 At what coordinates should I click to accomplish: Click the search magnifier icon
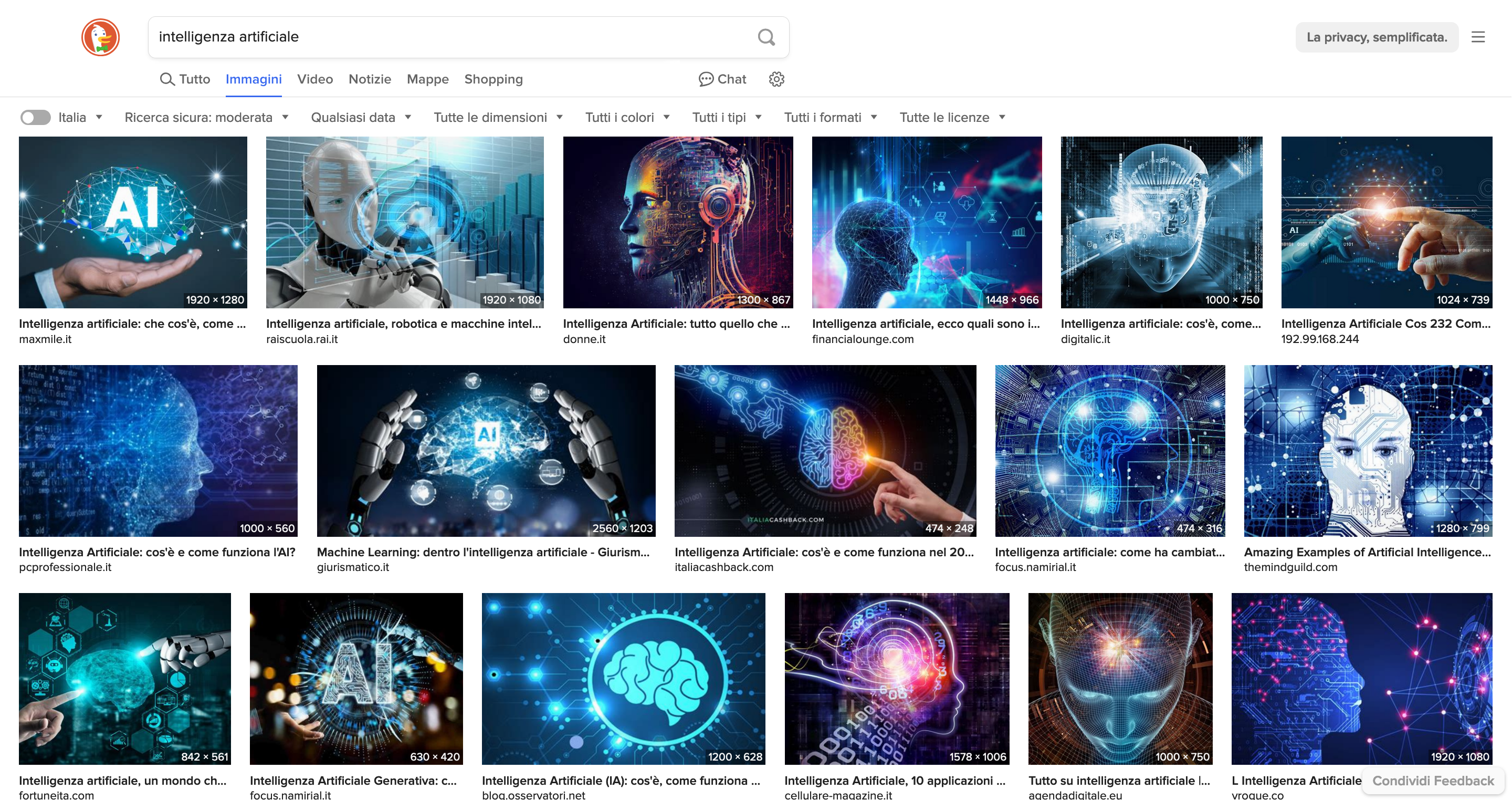(x=766, y=37)
